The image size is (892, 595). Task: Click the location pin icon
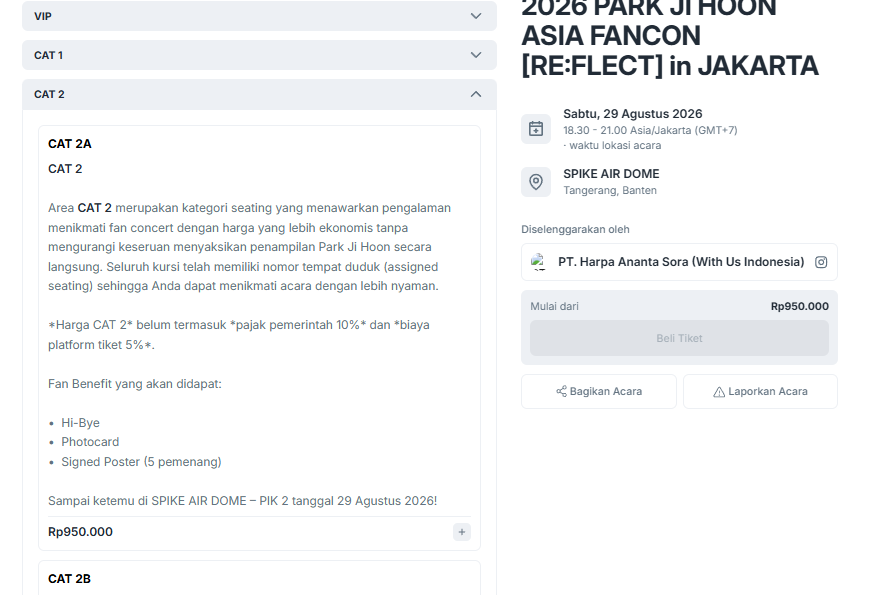(x=536, y=182)
